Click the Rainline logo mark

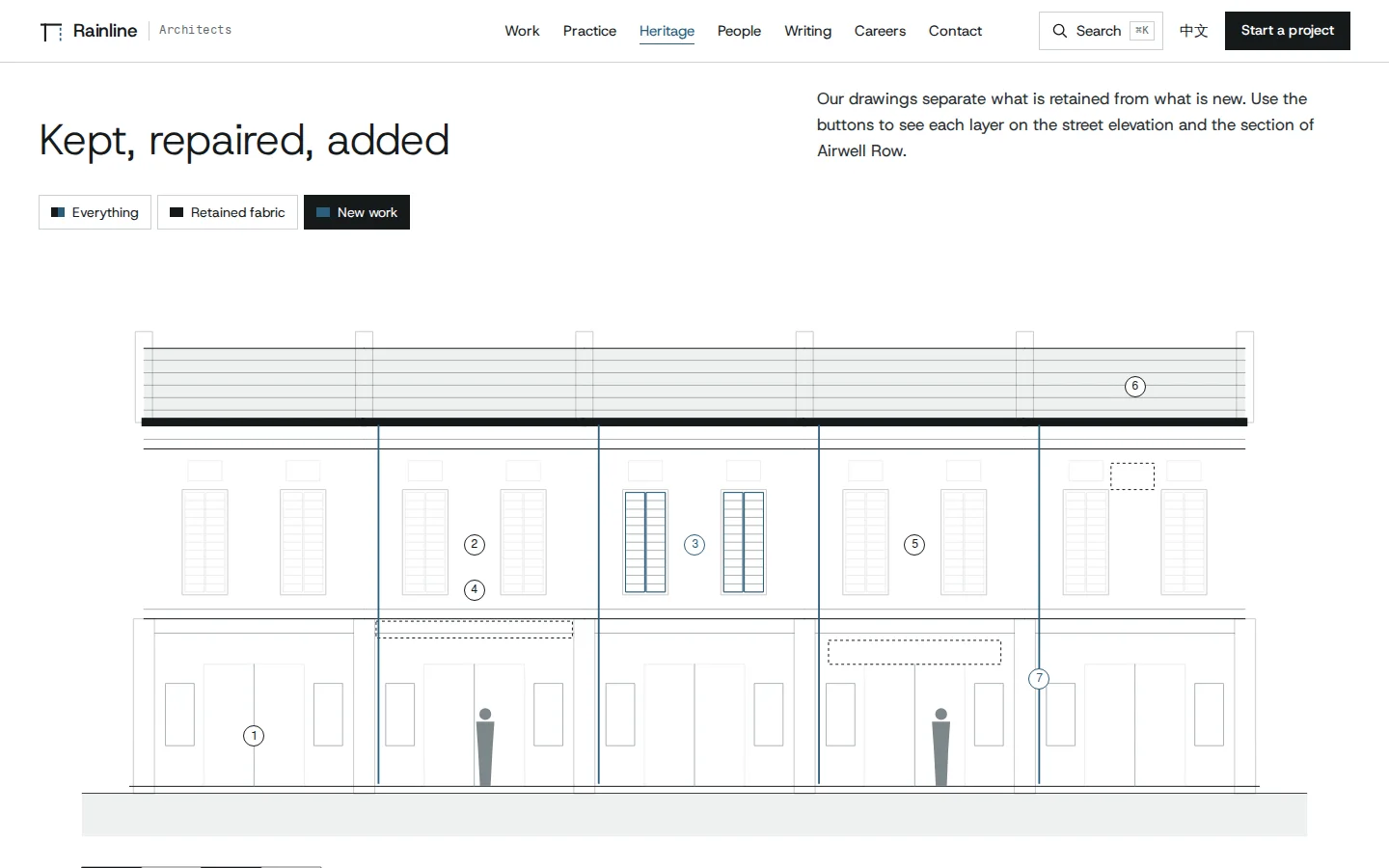[51, 32]
